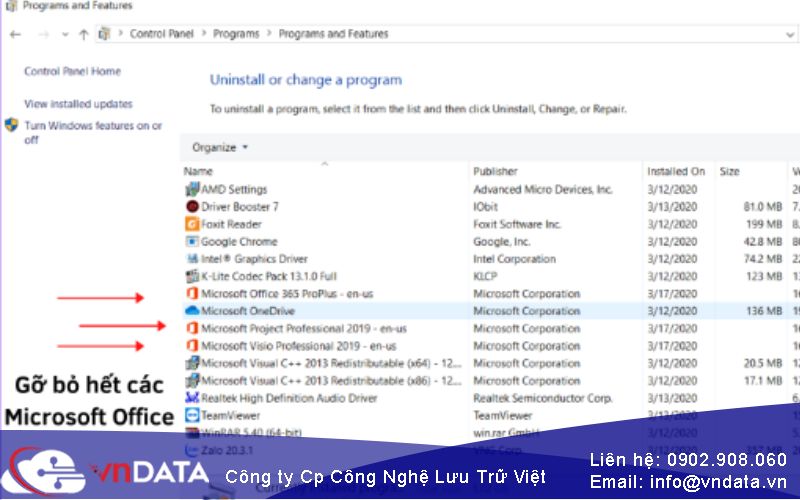Viewport: 800px width, 500px height.
Task: Click the Driver Booster 7 icon
Action: click(x=192, y=207)
